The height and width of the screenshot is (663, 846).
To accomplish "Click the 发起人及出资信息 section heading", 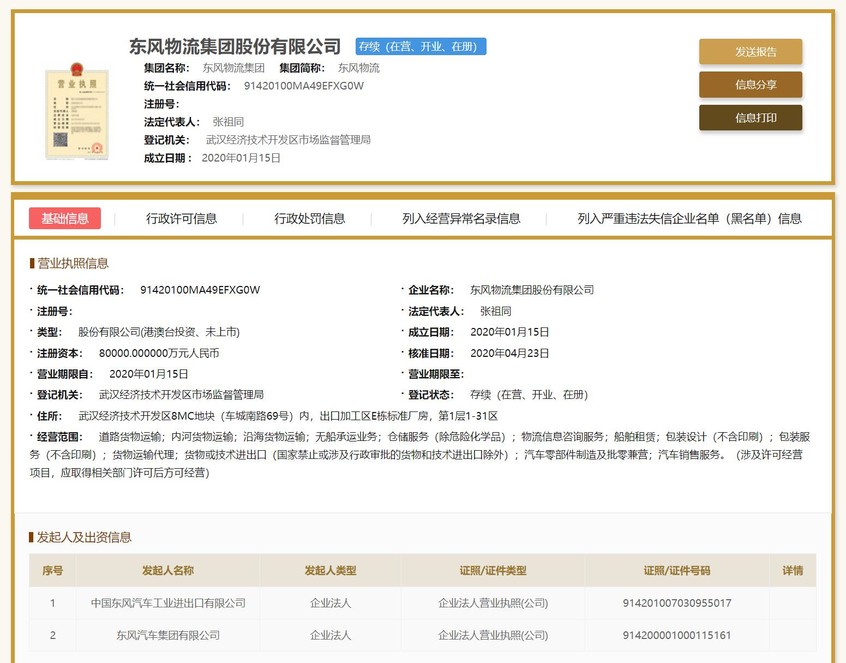I will (84, 537).
